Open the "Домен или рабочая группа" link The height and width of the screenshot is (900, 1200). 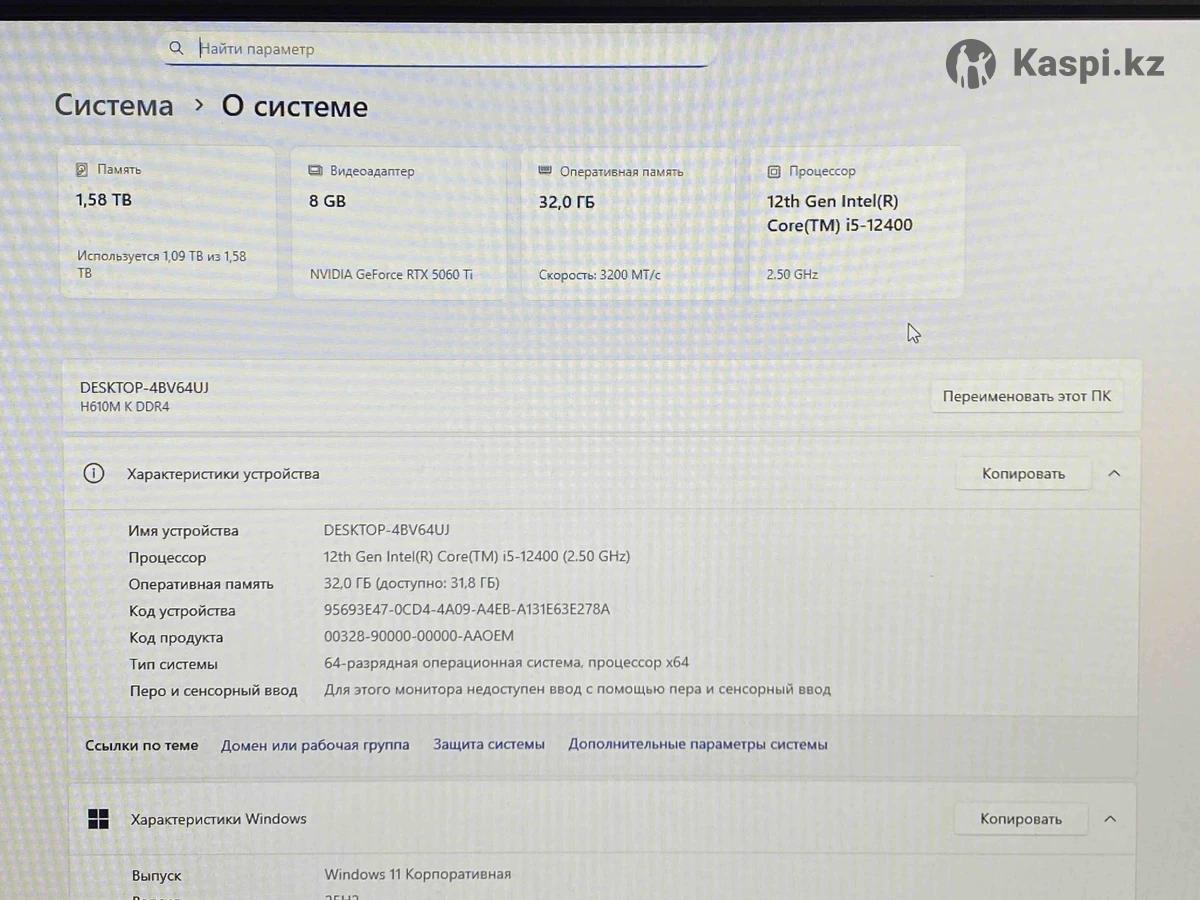pos(315,745)
